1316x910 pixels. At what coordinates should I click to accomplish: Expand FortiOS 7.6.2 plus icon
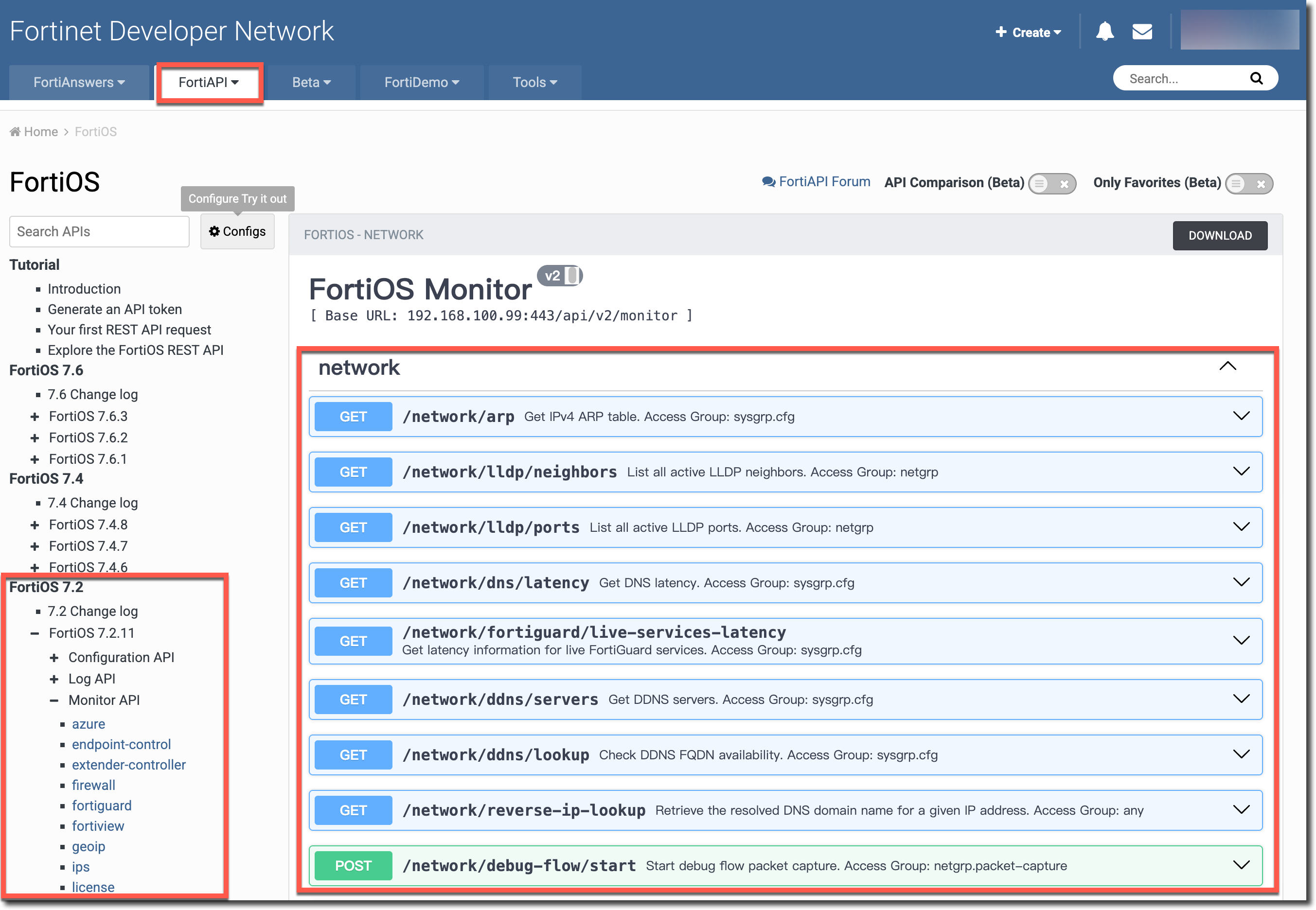[x=35, y=438]
